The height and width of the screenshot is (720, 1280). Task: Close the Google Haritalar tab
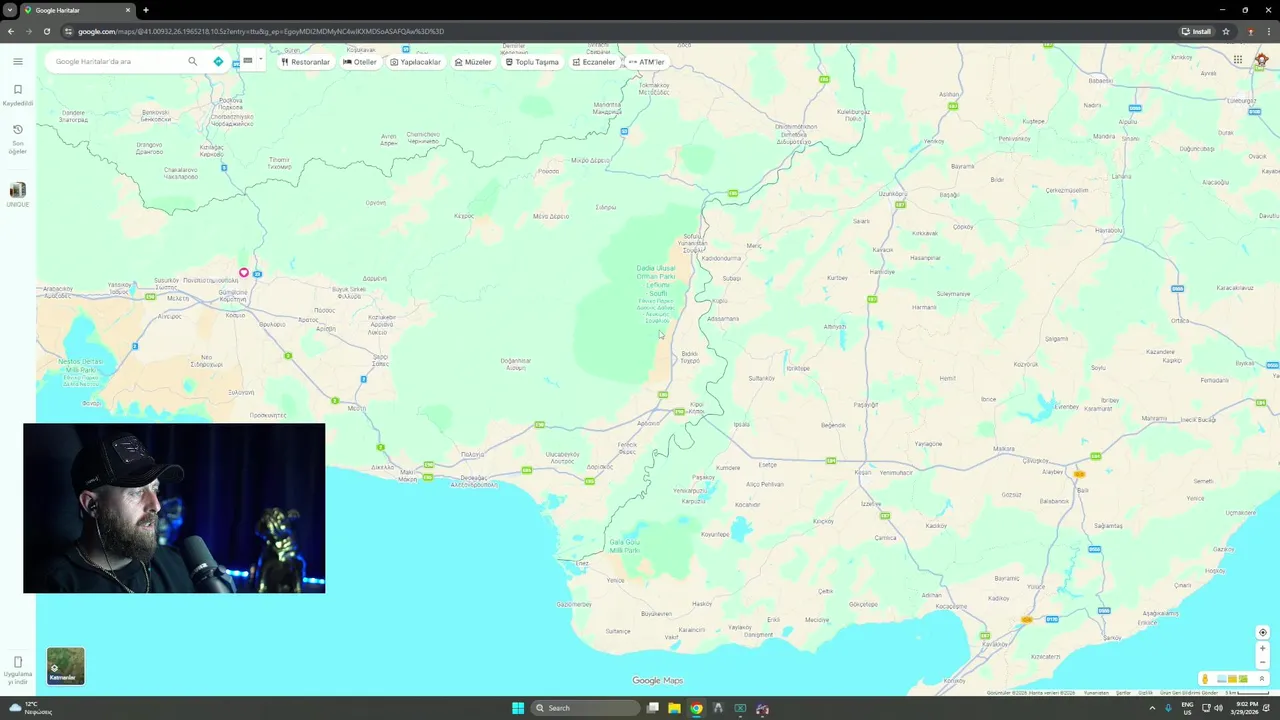coord(128,10)
